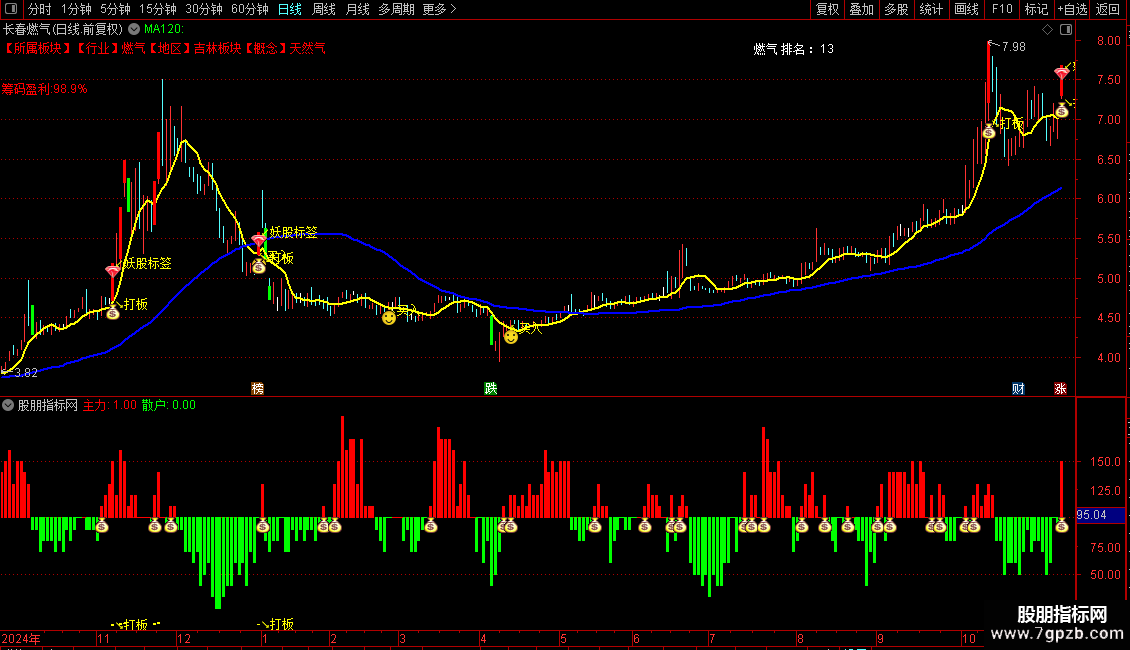Click the 2024年 date axis label
The image size is (1130, 650).
point(21,638)
